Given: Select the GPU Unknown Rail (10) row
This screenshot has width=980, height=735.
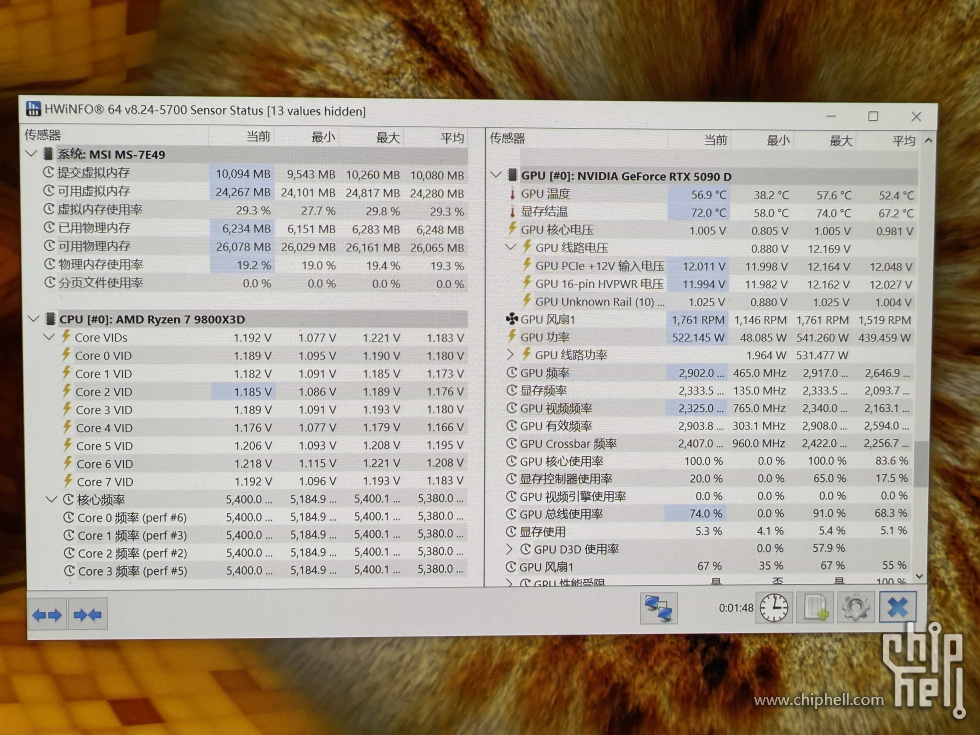Looking at the screenshot, I should tap(717, 302).
